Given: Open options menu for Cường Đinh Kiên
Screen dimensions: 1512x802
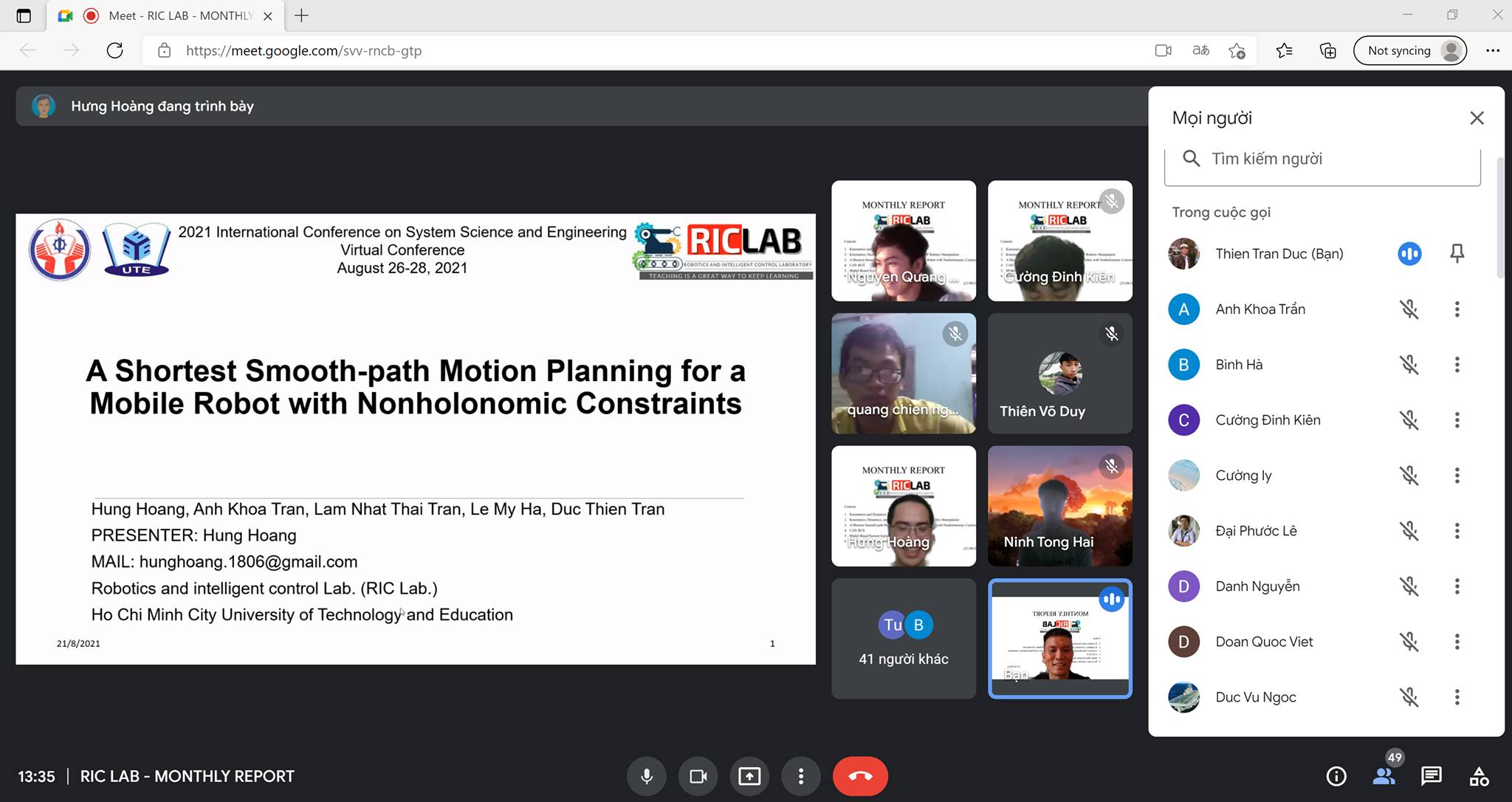Looking at the screenshot, I should [1457, 420].
